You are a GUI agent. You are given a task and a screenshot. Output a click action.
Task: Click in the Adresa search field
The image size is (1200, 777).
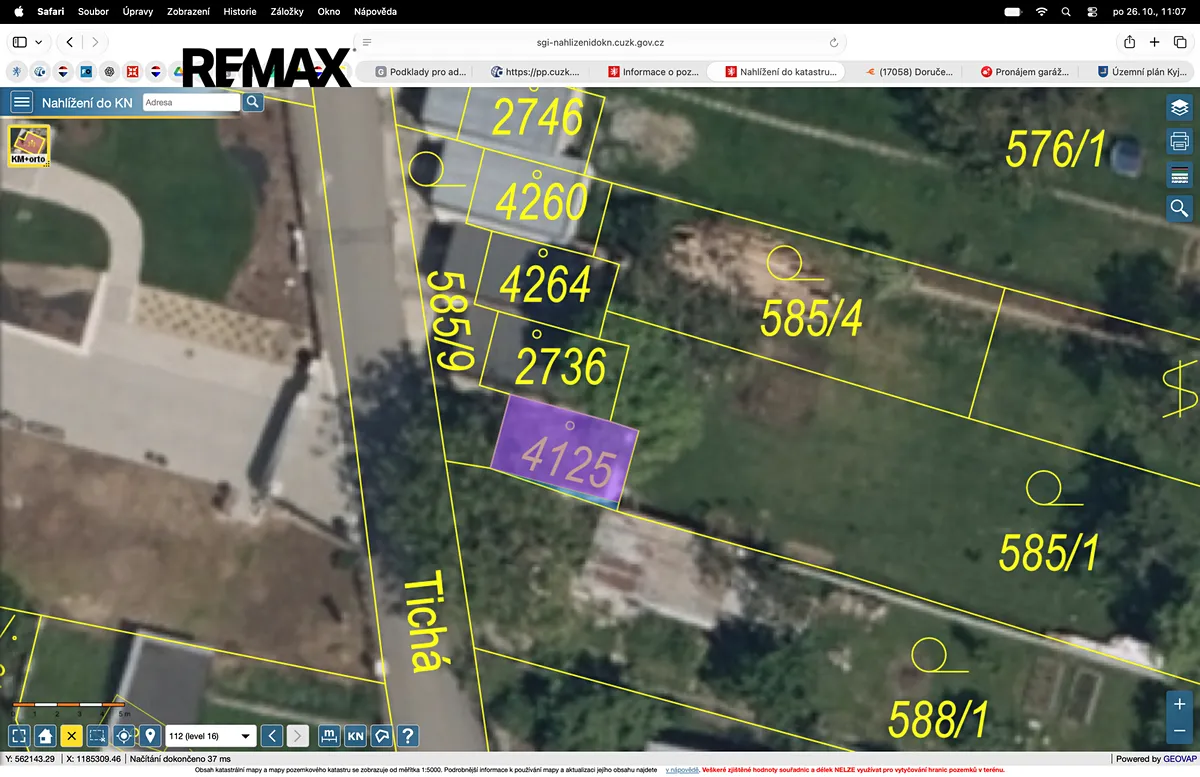(192, 102)
